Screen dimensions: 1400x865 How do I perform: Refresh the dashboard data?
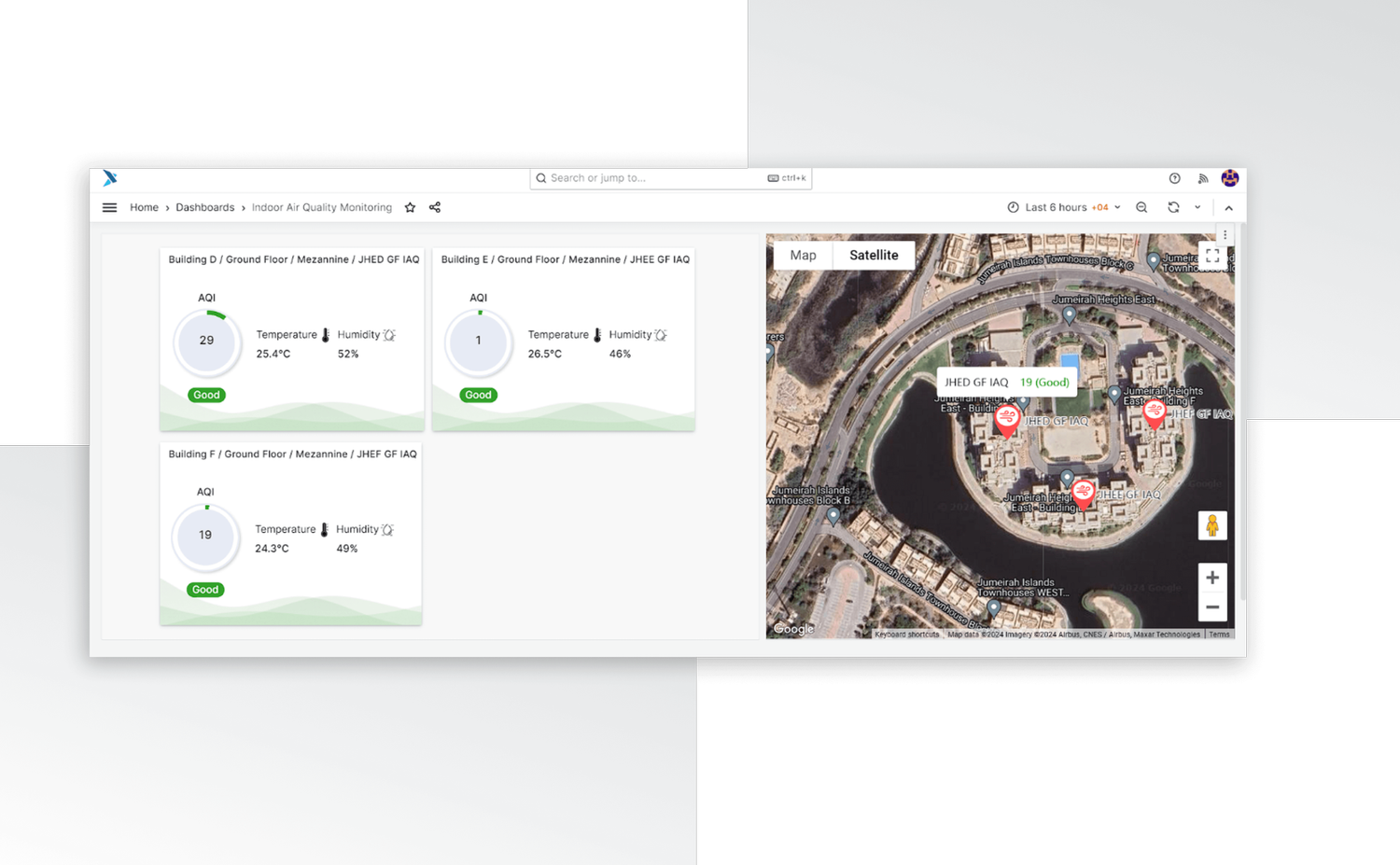pos(1173,207)
